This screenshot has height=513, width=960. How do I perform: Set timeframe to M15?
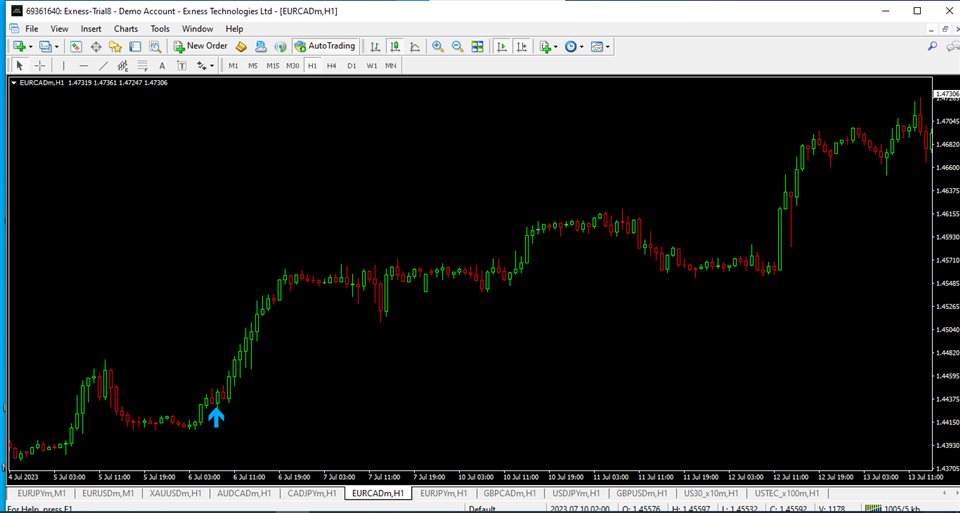point(272,66)
